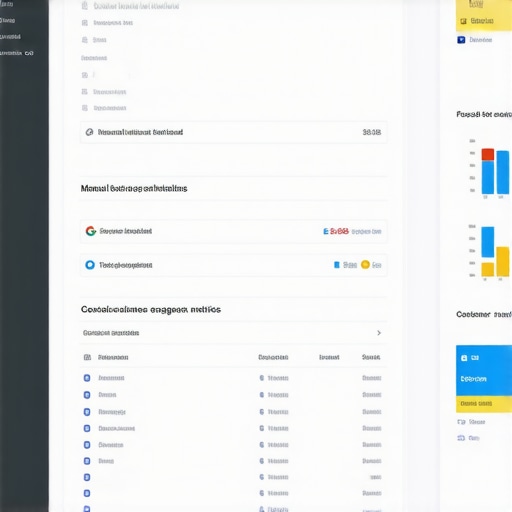Click the grid icon in the table header

[87, 357]
